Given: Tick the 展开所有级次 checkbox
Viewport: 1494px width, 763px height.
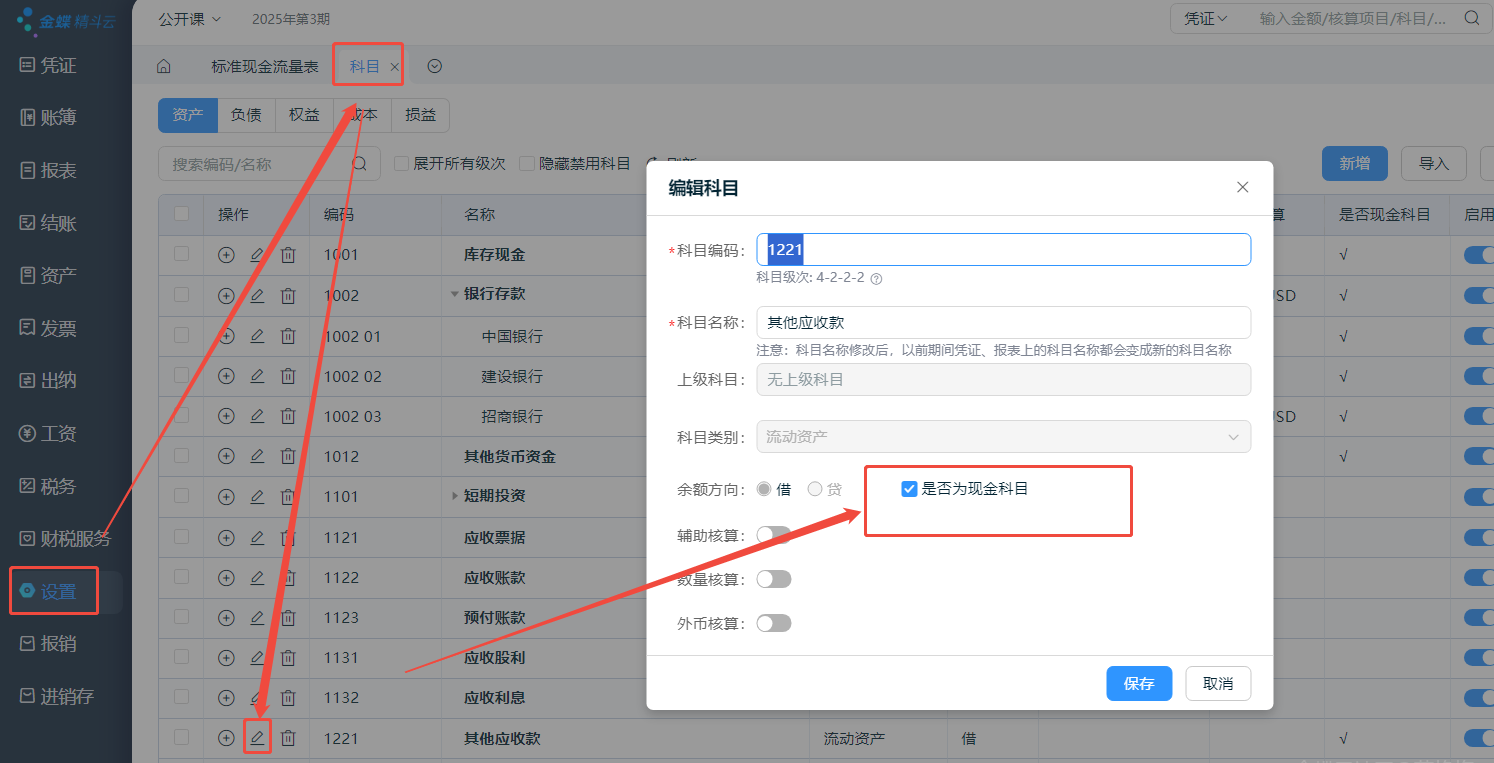Looking at the screenshot, I should tap(401, 163).
